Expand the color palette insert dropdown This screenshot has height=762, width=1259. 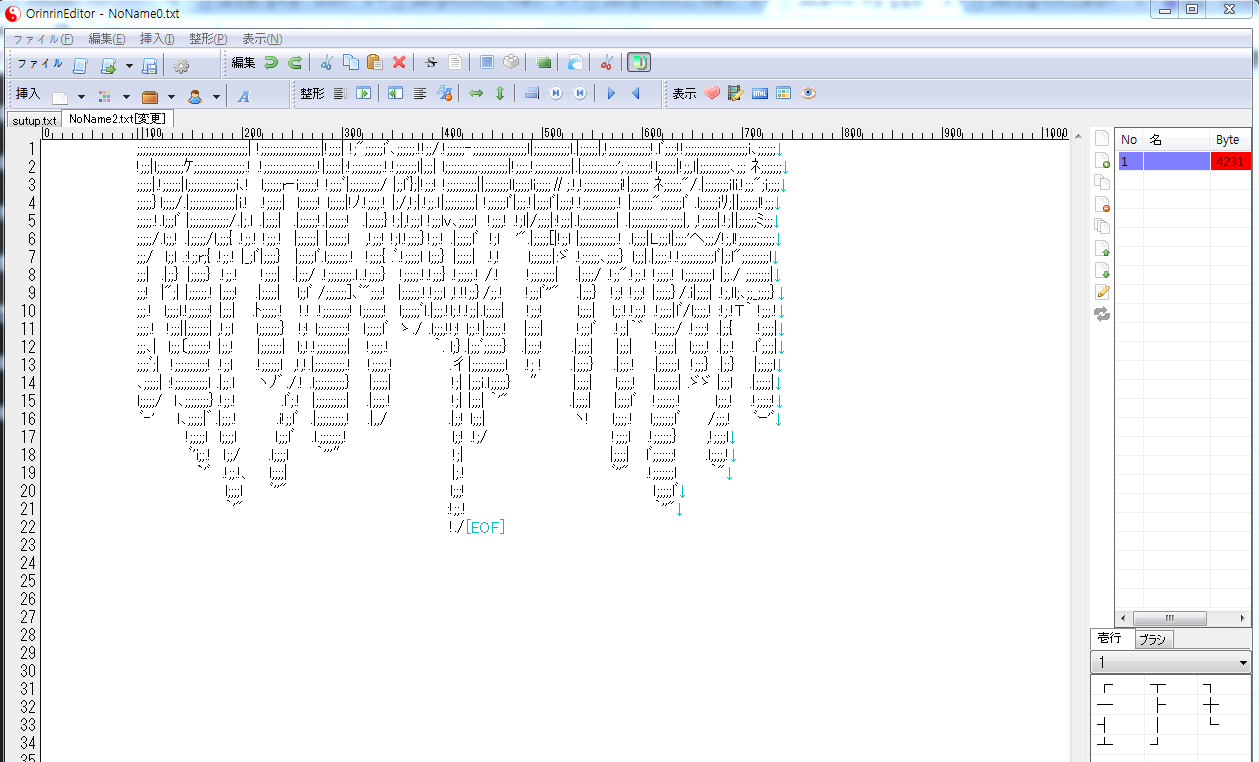[127, 97]
